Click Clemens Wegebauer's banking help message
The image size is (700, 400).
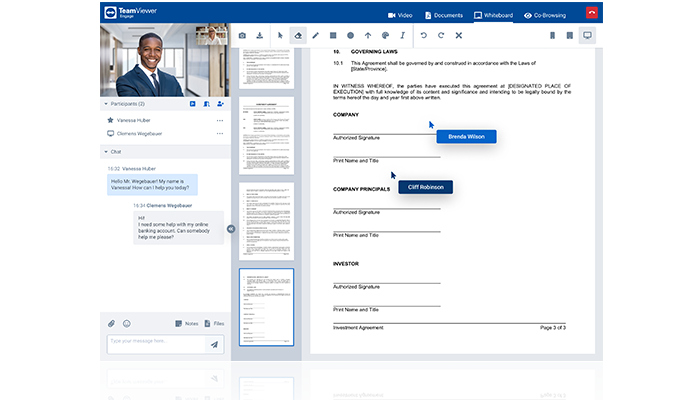[x=178, y=228]
